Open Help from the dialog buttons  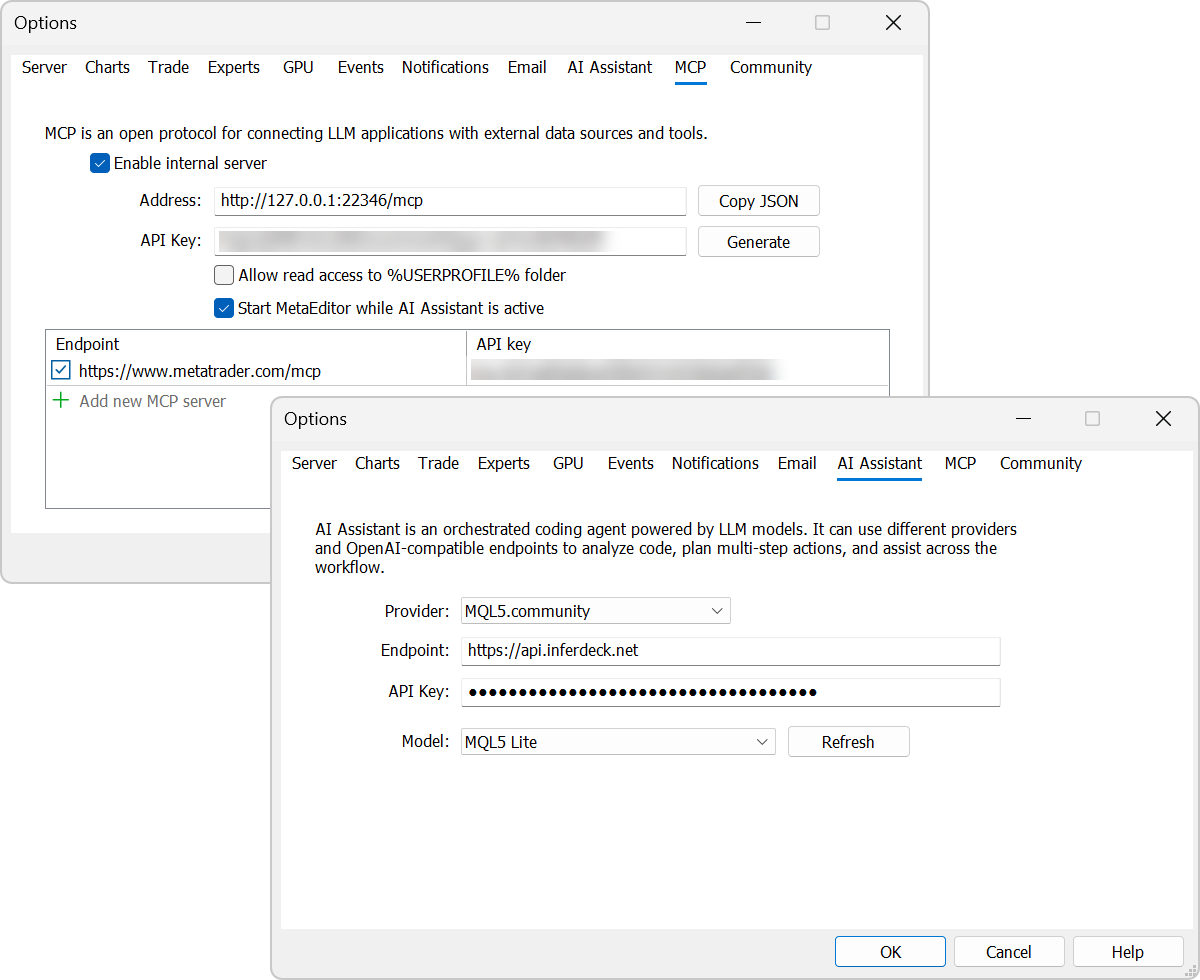pyautogui.click(x=1128, y=952)
